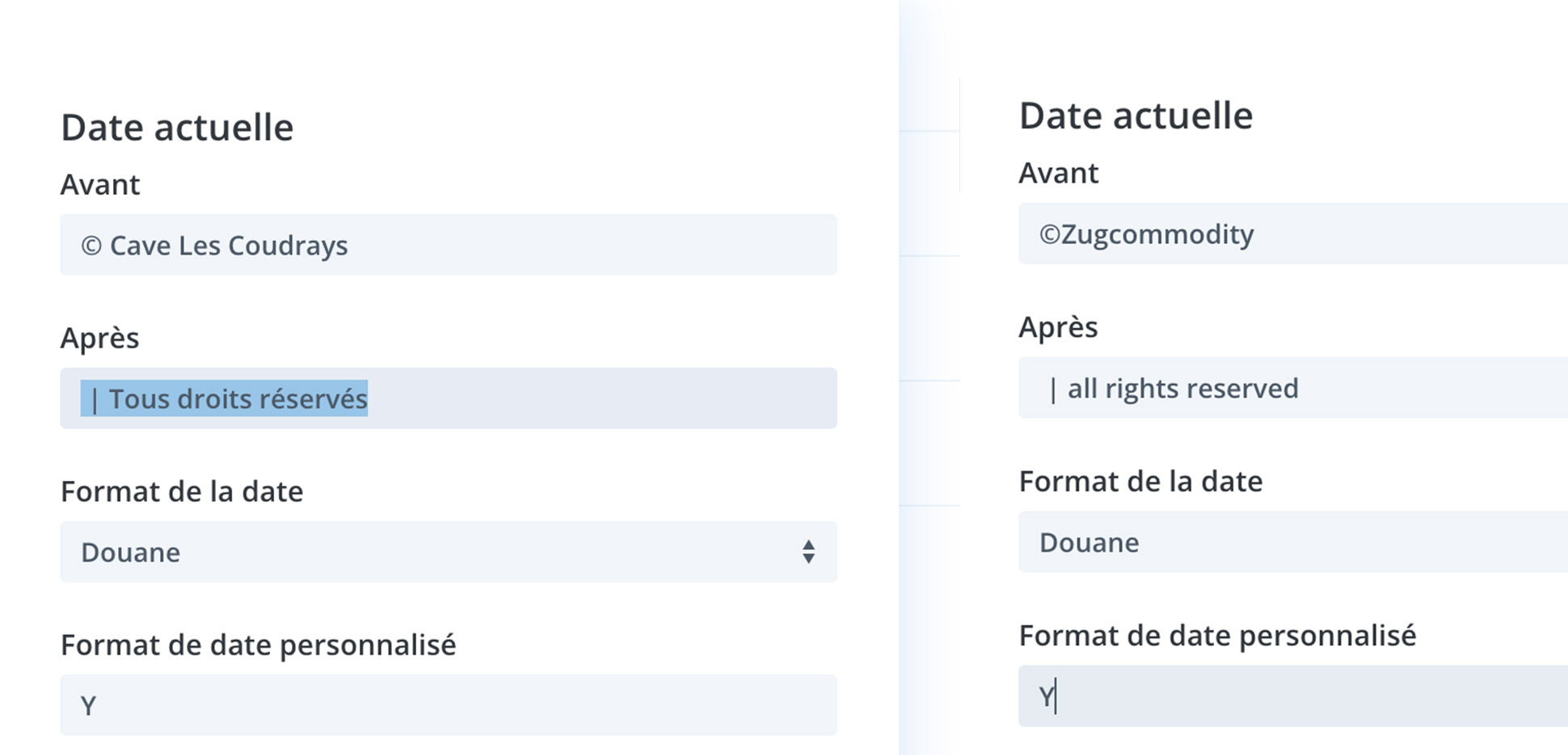Click the up/down arrows icon in Douane dropdown
The width and height of the screenshot is (1568, 755).
coord(808,552)
